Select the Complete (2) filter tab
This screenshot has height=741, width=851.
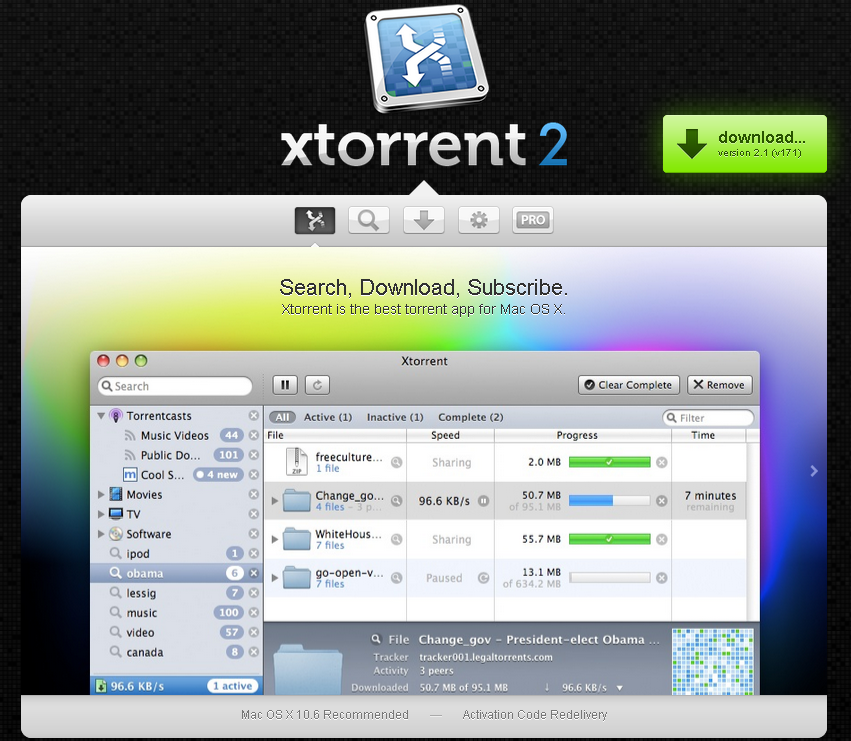pos(470,417)
